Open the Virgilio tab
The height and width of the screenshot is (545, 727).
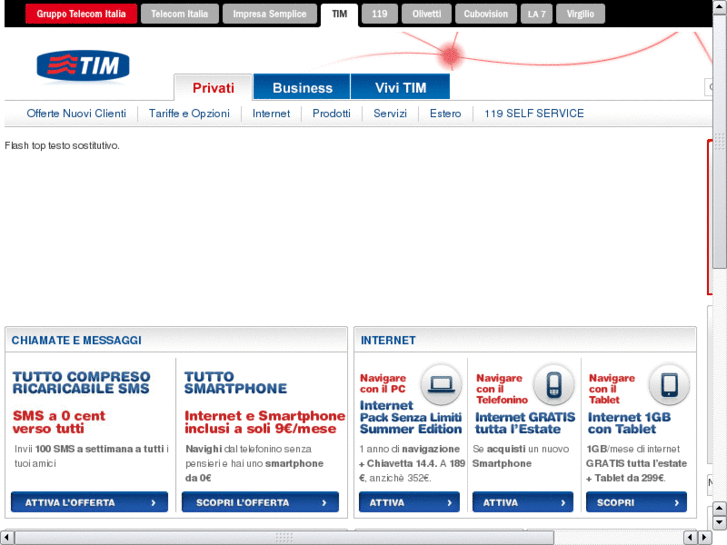point(580,14)
